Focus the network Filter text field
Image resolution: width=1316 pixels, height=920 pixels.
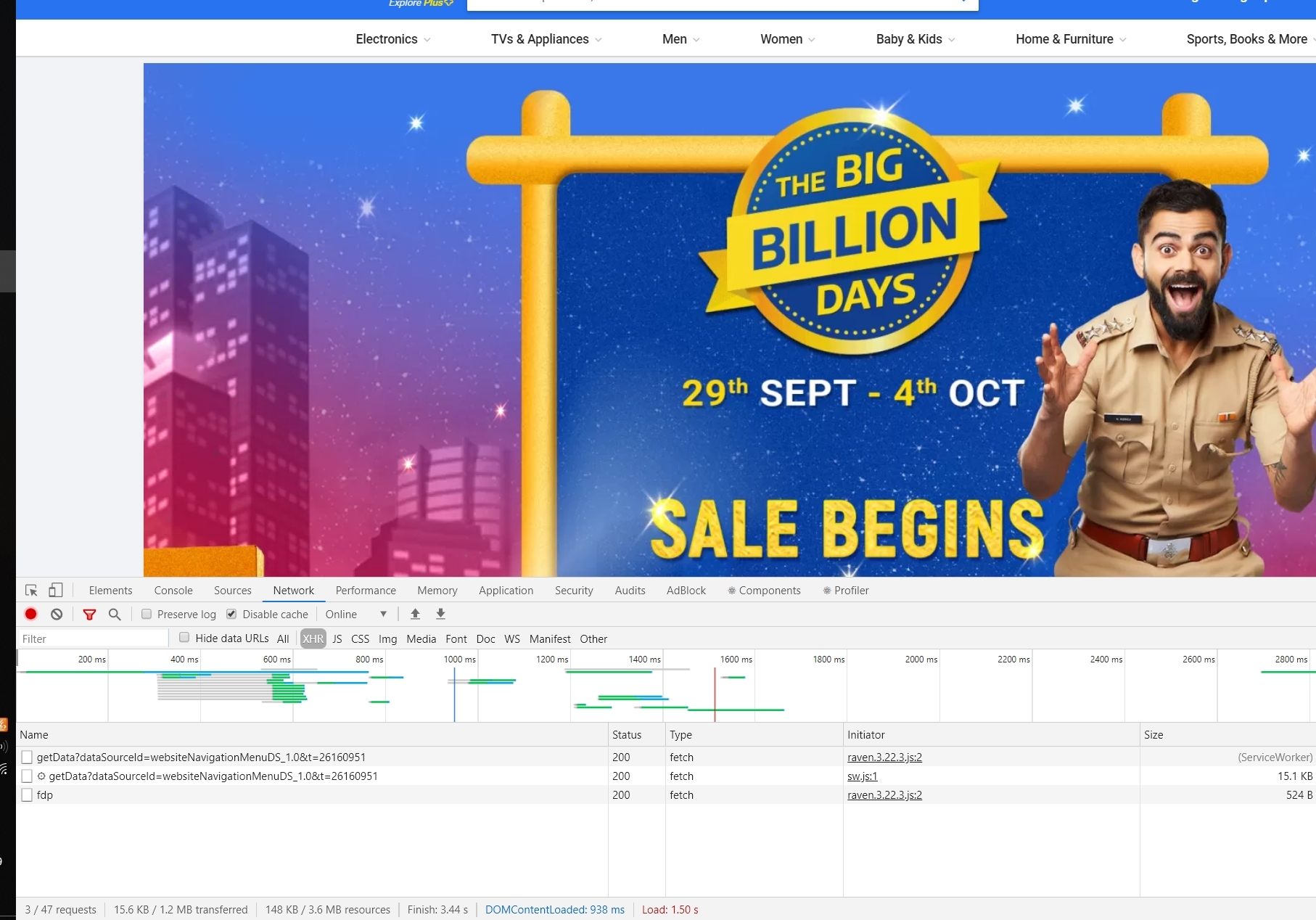(93, 639)
